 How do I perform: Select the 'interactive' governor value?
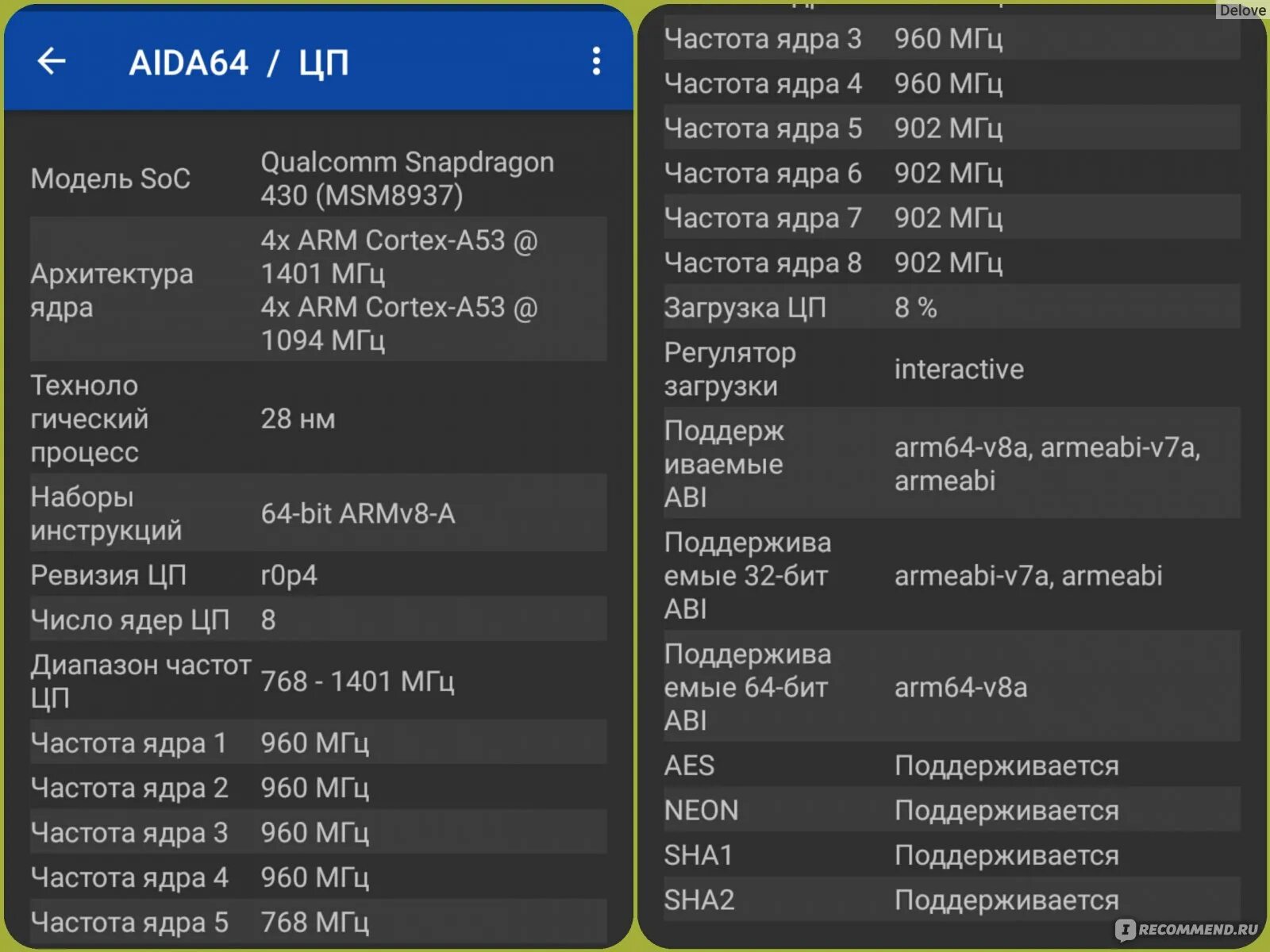[x=959, y=370]
